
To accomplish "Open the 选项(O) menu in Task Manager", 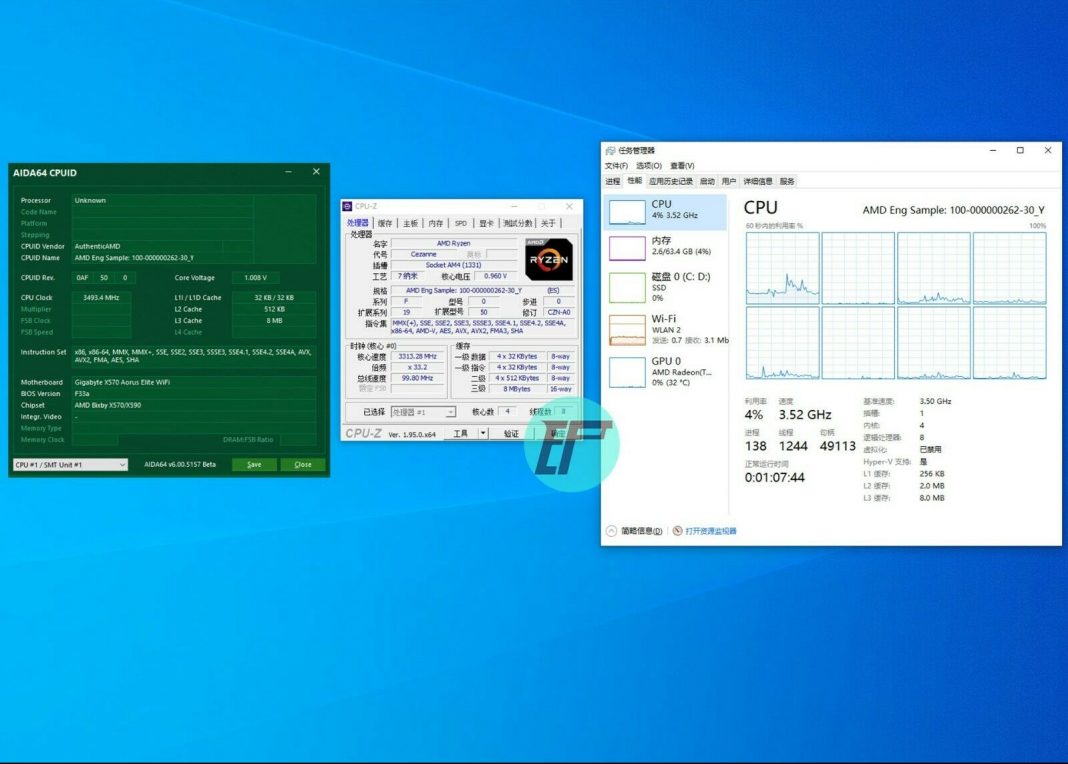I will [648, 165].
